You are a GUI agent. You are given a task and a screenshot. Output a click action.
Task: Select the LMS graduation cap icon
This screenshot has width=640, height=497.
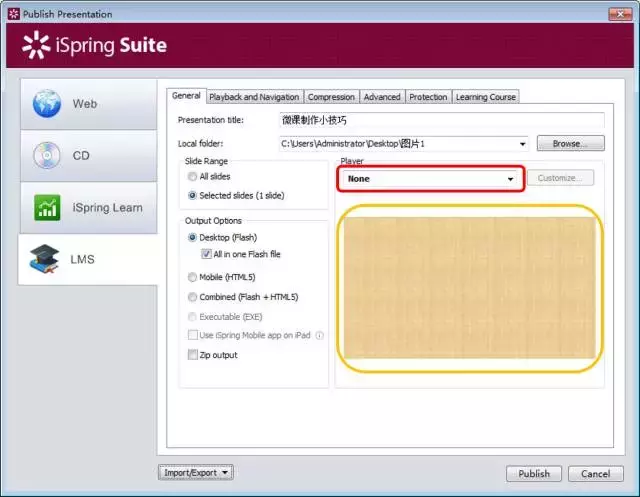click(x=44, y=259)
